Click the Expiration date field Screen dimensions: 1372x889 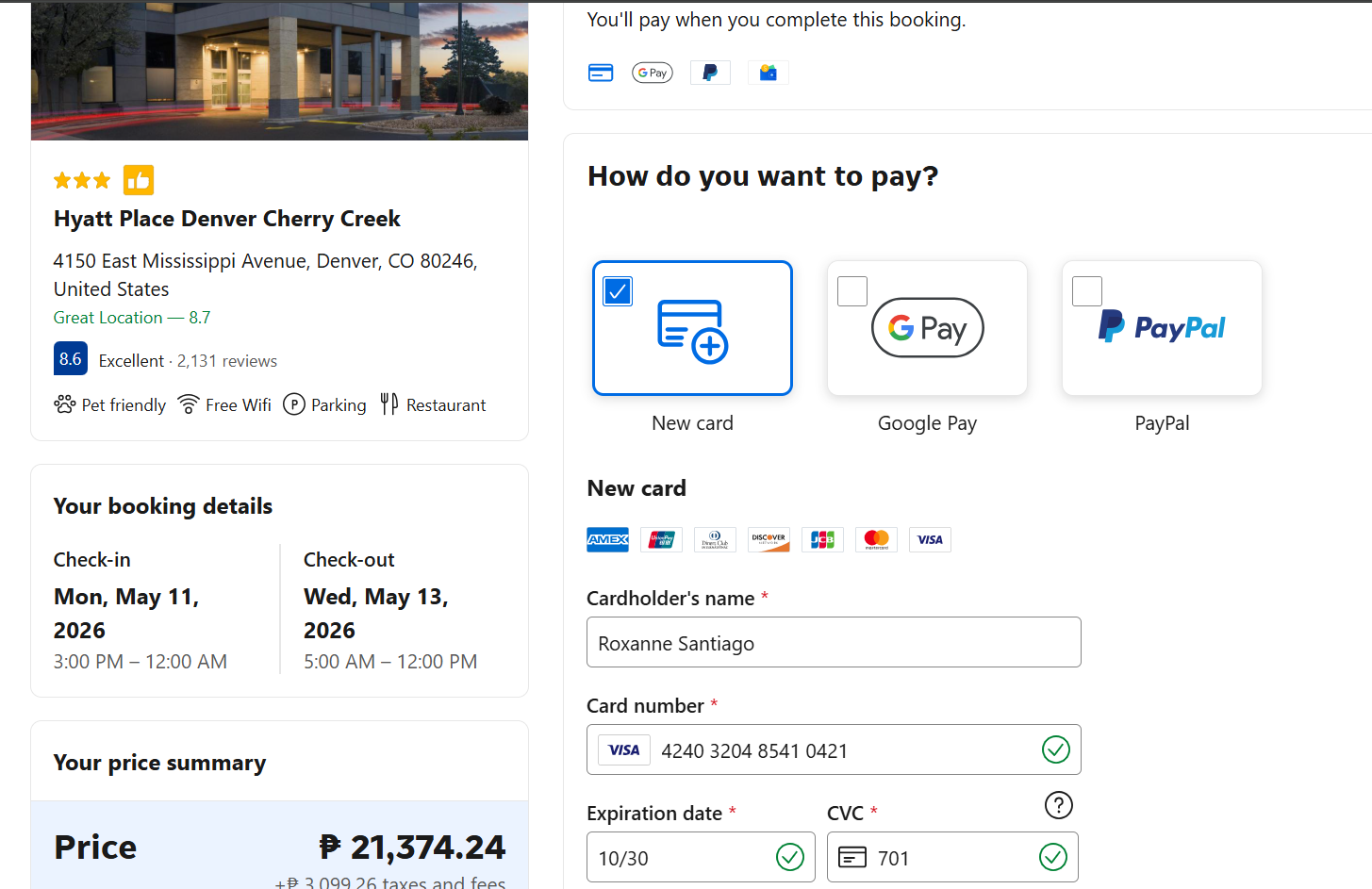coord(701,857)
